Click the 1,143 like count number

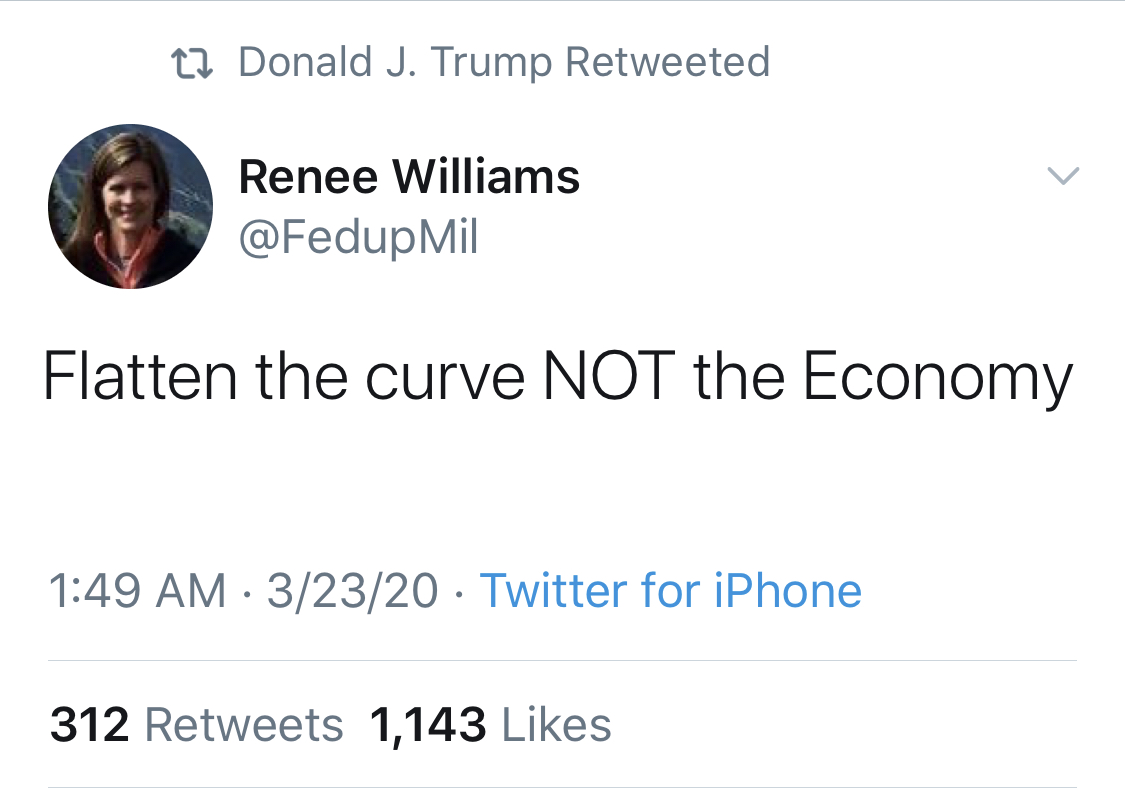coord(428,725)
